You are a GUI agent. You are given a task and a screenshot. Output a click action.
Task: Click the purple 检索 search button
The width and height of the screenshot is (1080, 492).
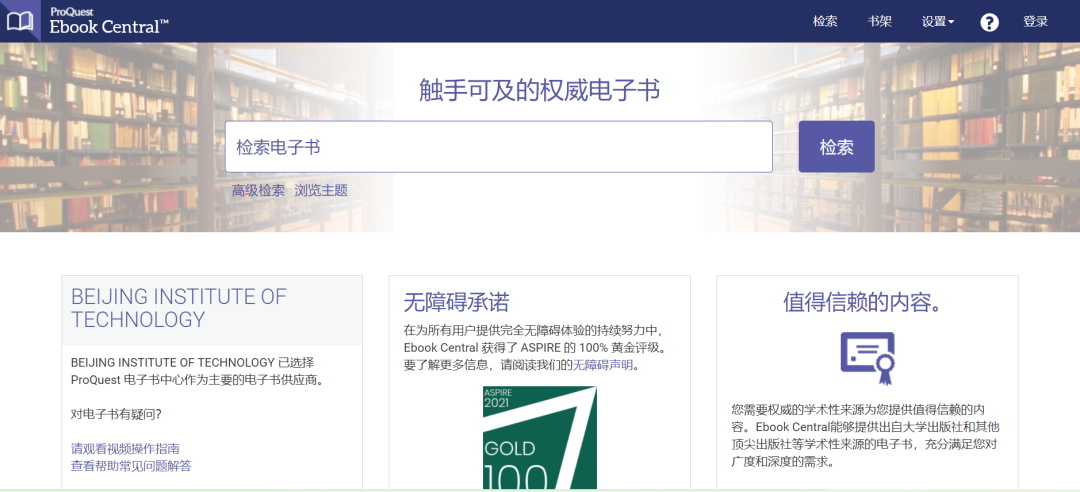pyautogui.click(x=836, y=147)
